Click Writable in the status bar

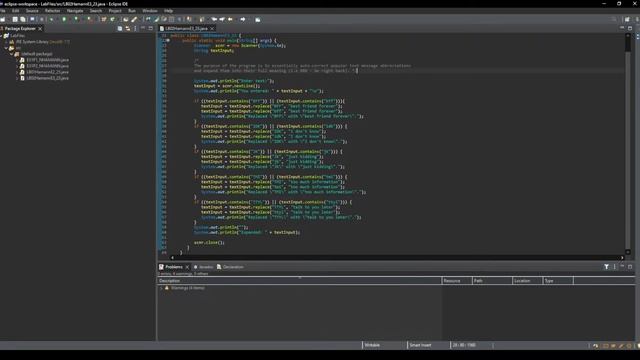click(x=372, y=345)
